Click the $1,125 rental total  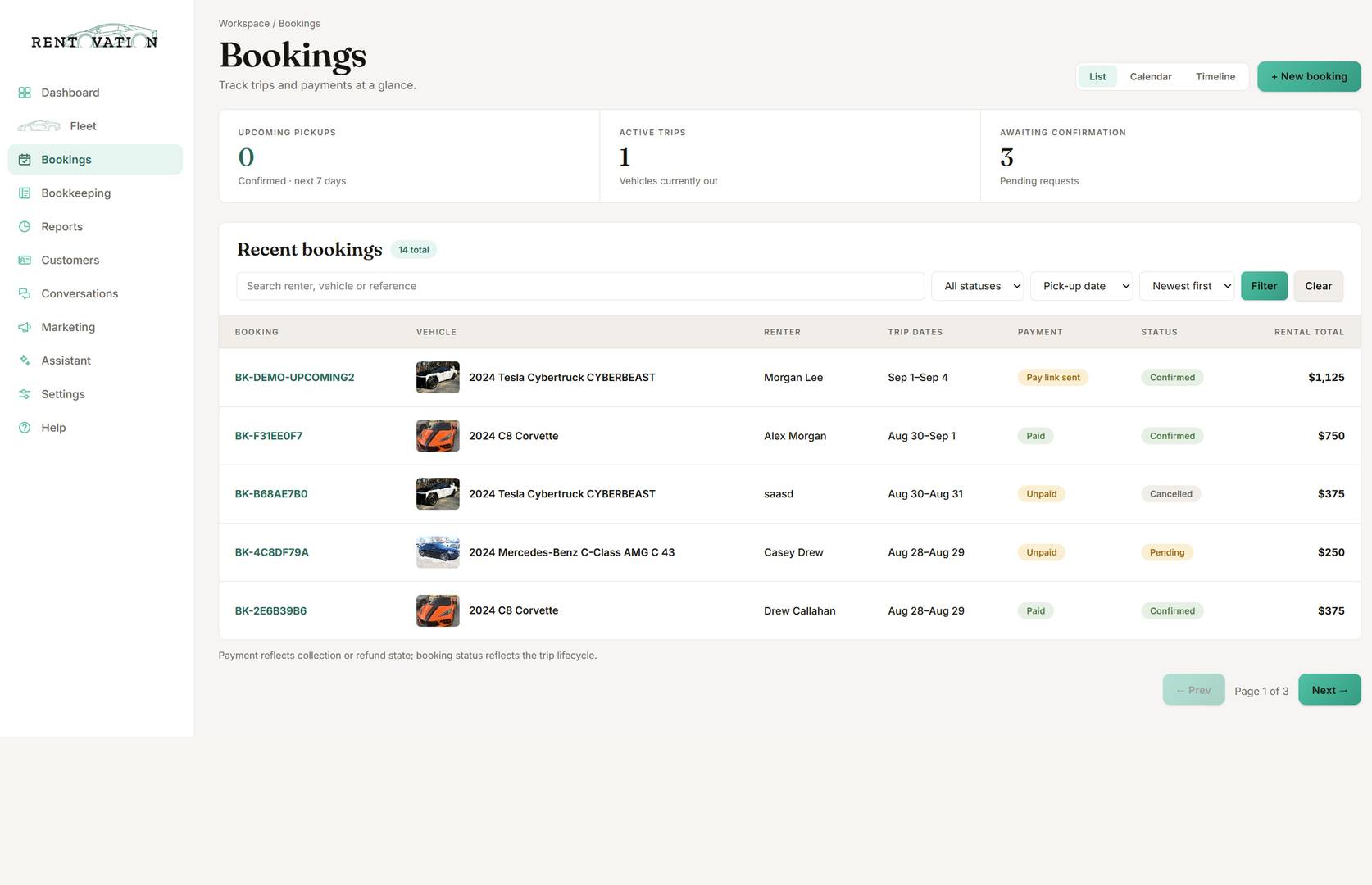(x=1326, y=378)
